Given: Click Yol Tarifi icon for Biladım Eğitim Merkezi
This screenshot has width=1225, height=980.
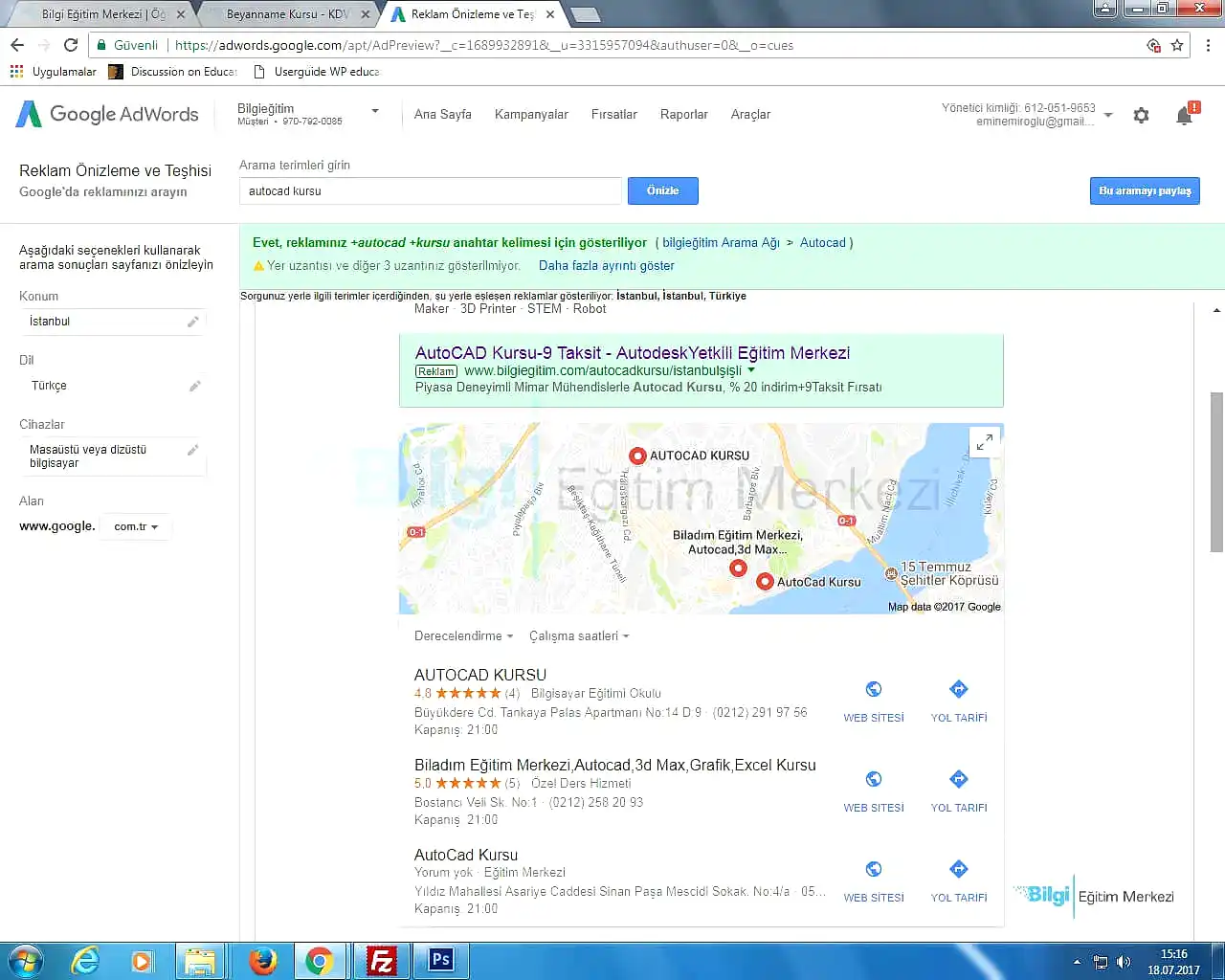Looking at the screenshot, I should pyautogui.click(x=958, y=780).
